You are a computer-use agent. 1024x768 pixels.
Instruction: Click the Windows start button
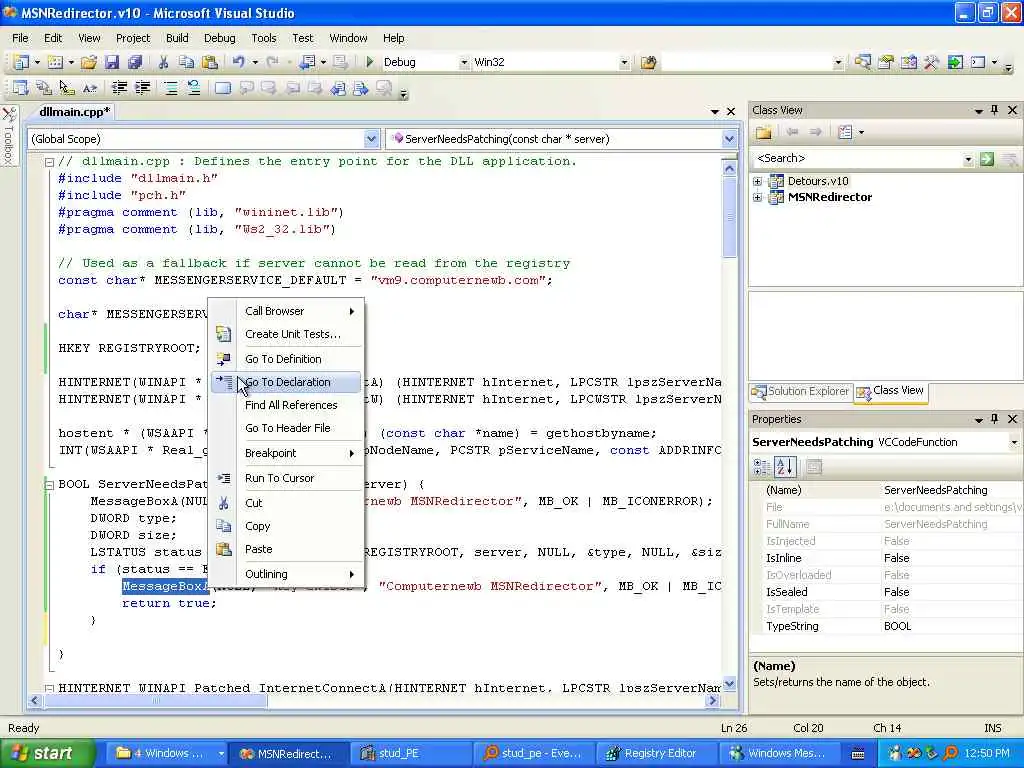(46, 753)
